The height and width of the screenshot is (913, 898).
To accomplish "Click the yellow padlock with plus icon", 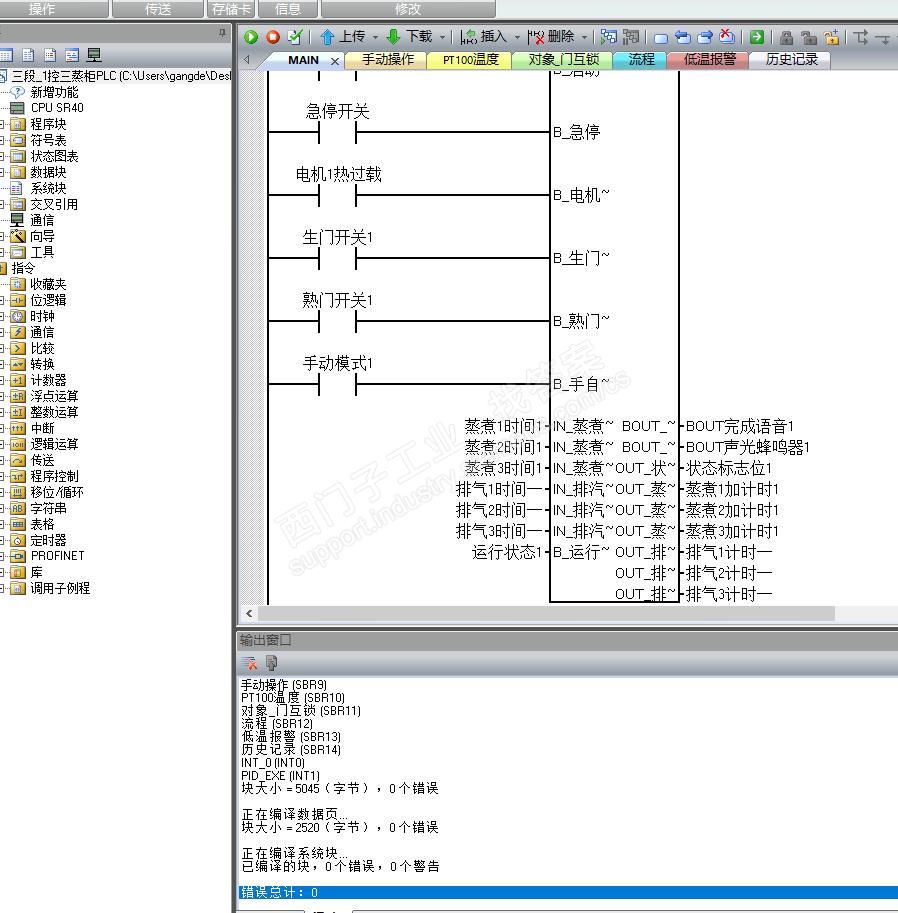I will [831, 37].
